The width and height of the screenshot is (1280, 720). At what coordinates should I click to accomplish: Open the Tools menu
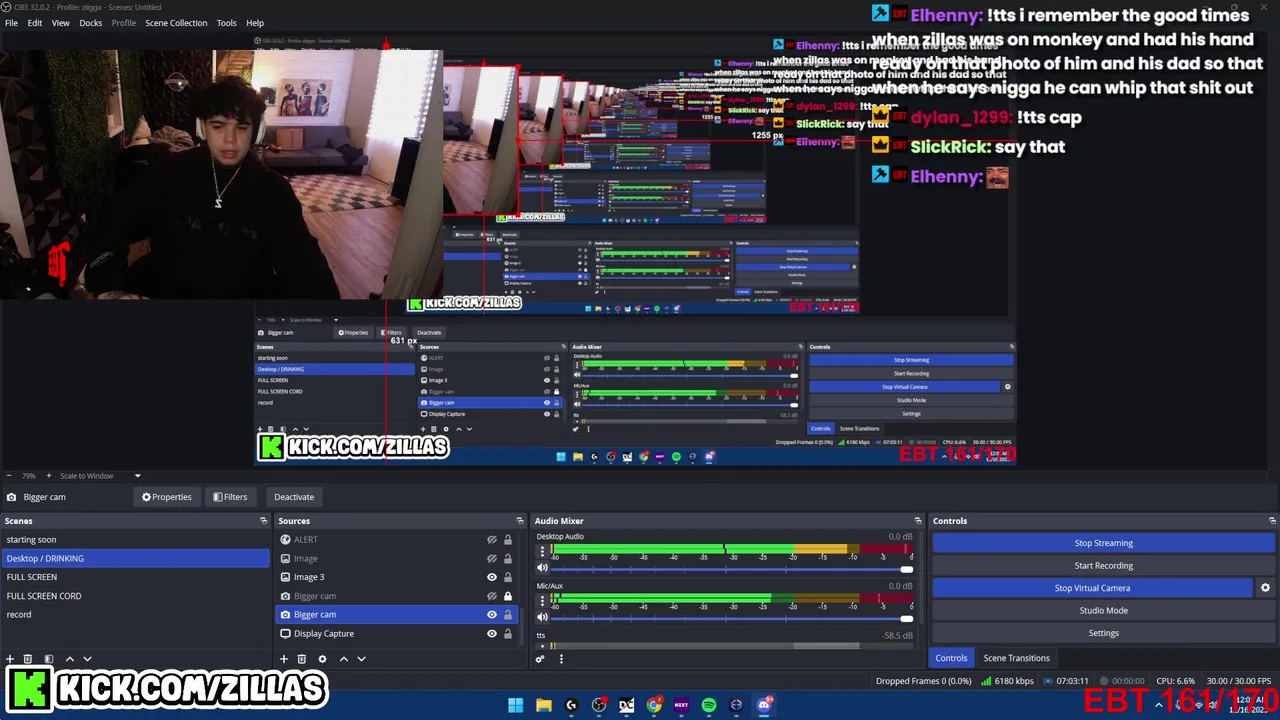pos(226,23)
